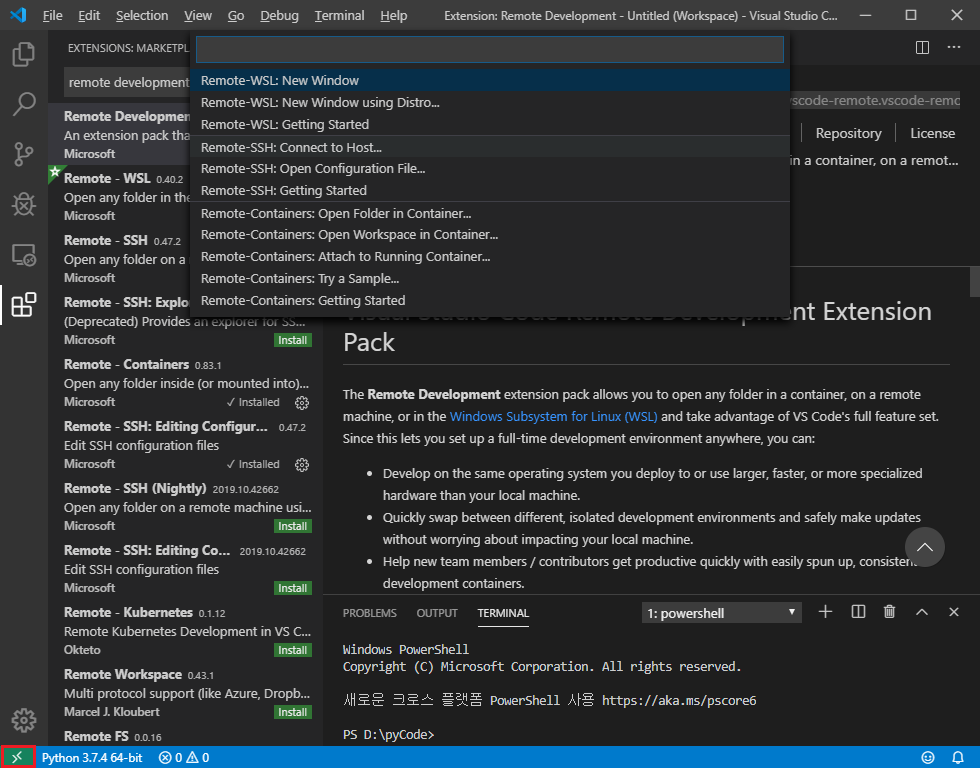Open the Search view in activity bar
Viewport: 980px width, 768px height.
click(24, 104)
